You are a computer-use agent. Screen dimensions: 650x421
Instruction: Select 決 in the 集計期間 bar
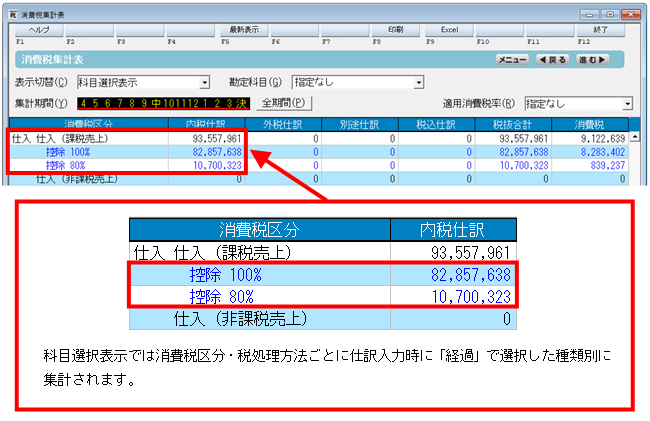coord(242,103)
